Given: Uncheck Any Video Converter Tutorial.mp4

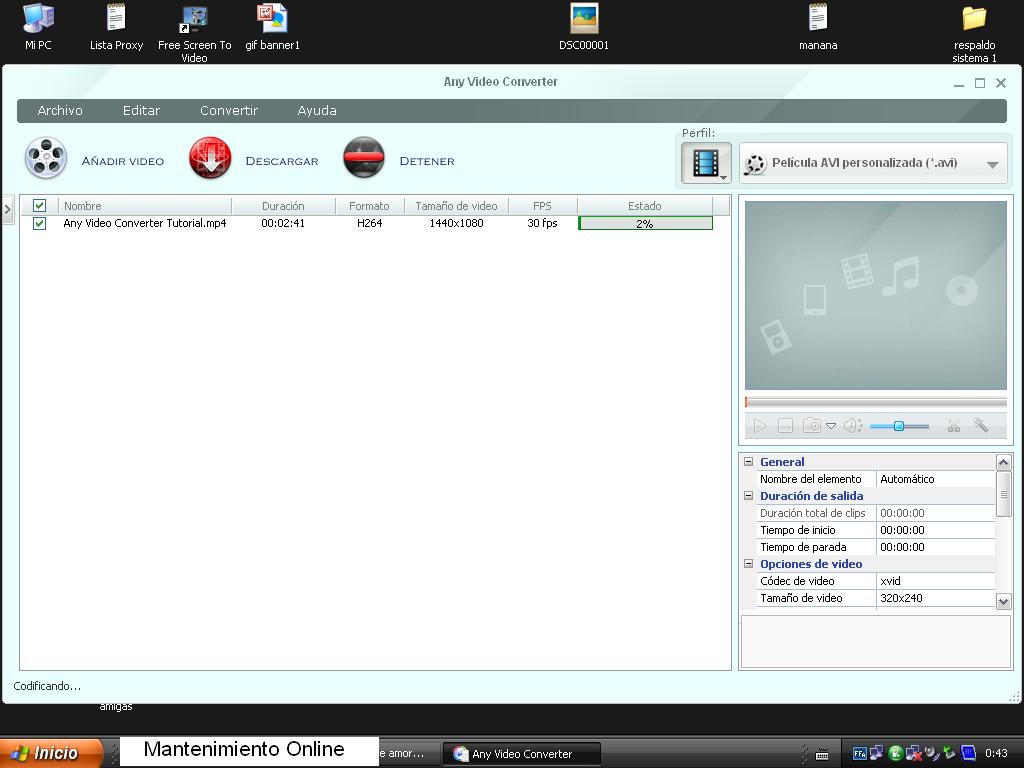Looking at the screenshot, I should coord(40,223).
